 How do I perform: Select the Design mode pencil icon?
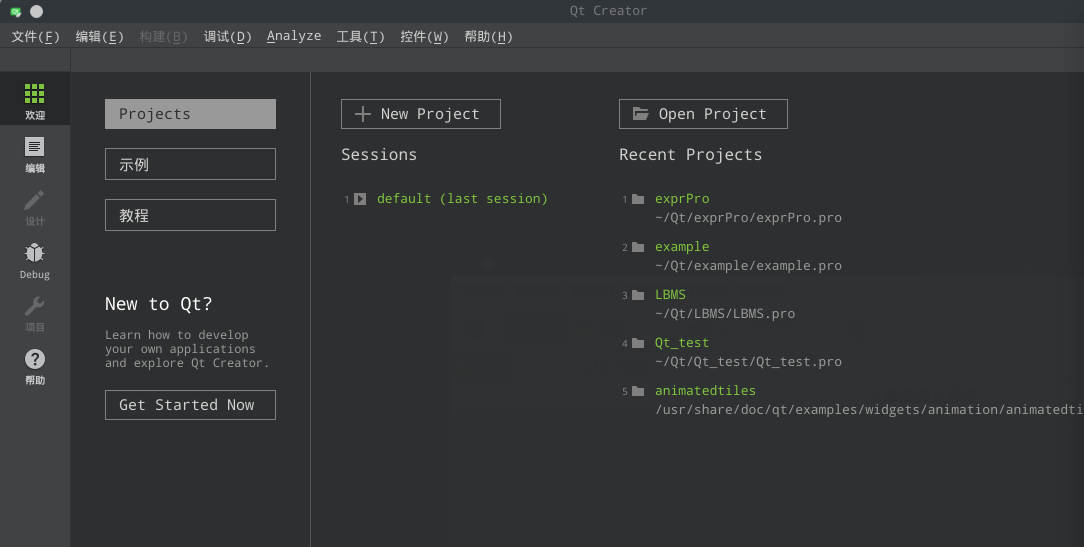pos(34,201)
